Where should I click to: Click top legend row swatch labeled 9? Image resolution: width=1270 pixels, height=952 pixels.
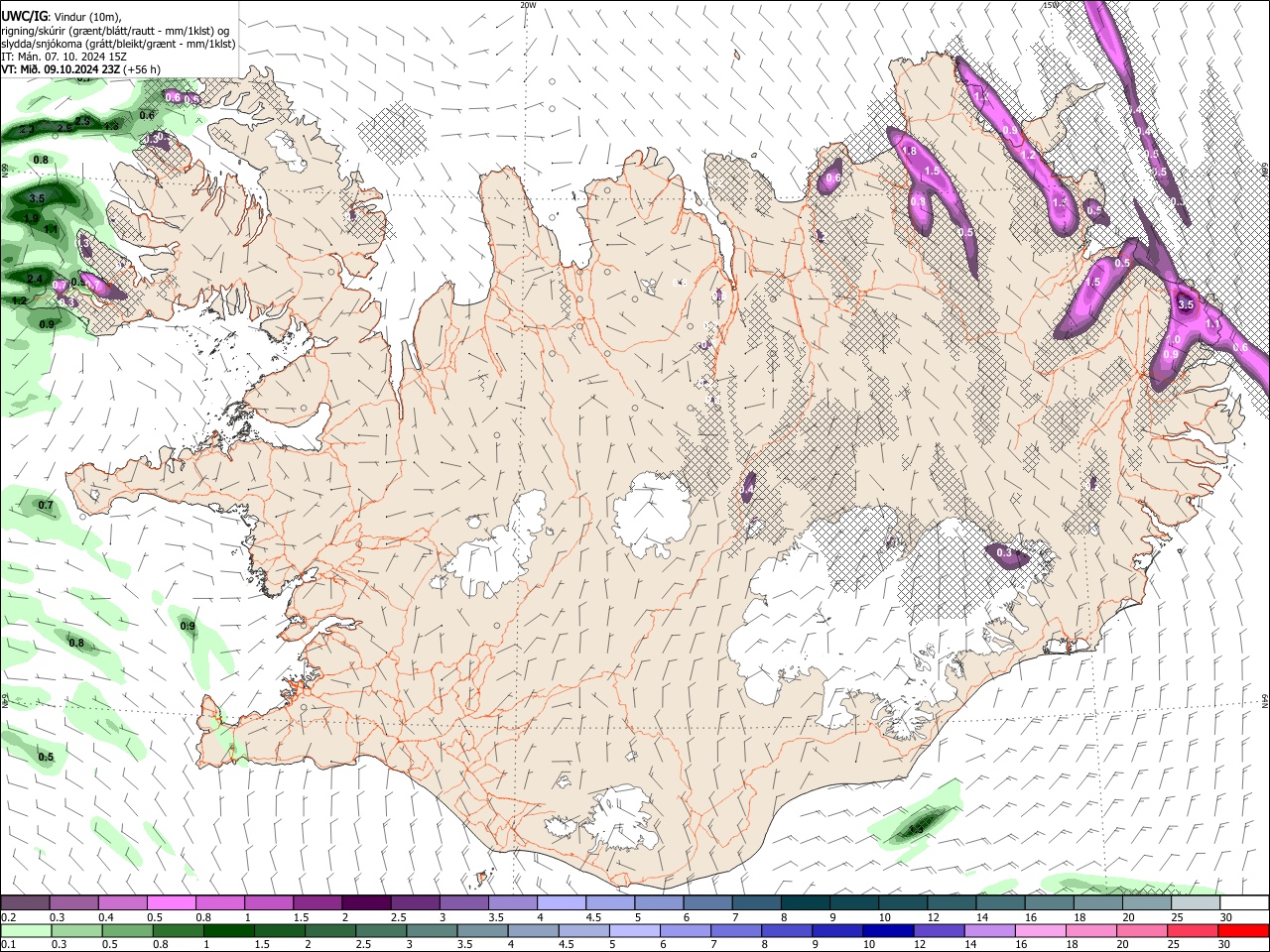[x=854, y=903]
